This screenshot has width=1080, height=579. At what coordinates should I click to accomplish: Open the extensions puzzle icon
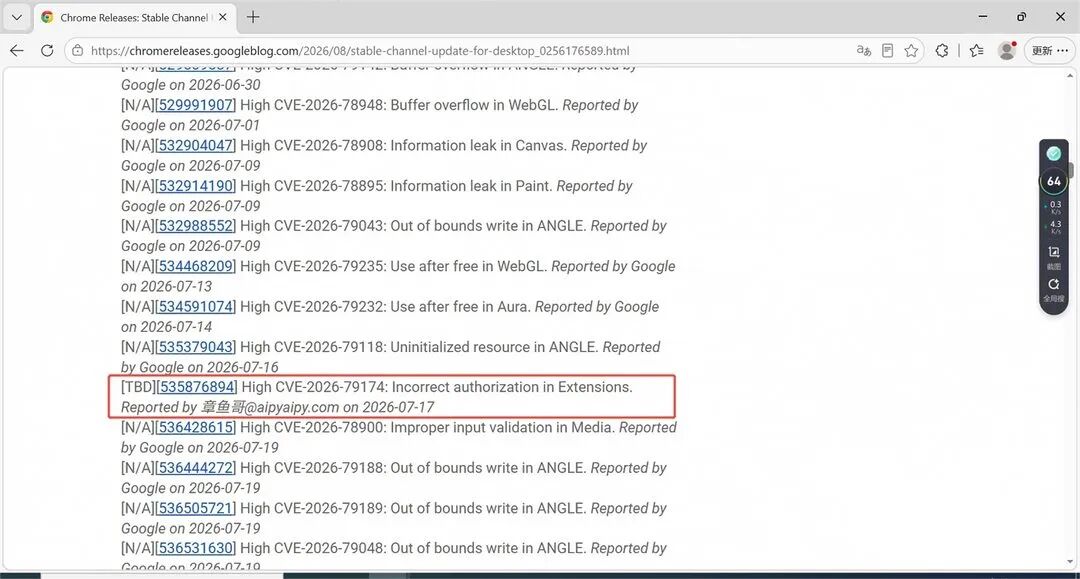tap(942, 50)
